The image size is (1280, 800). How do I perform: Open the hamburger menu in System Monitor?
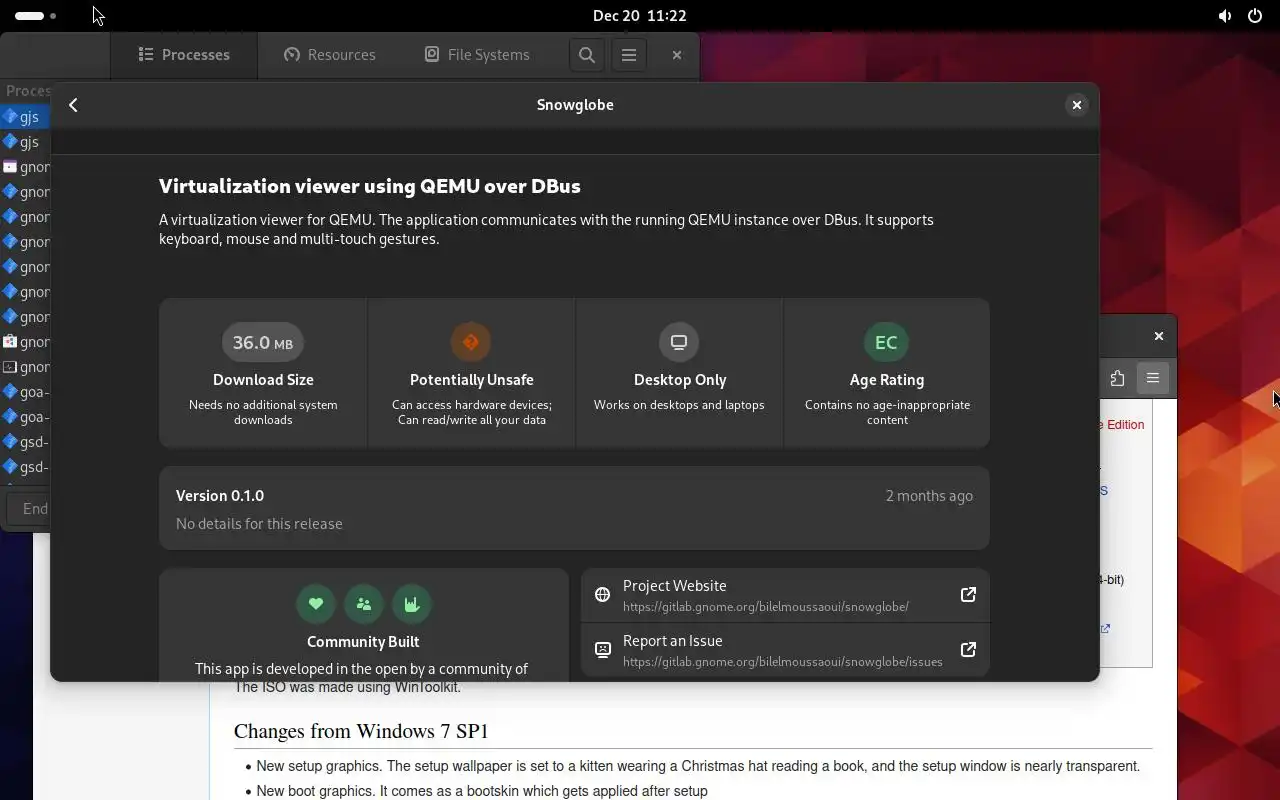coord(629,55)
